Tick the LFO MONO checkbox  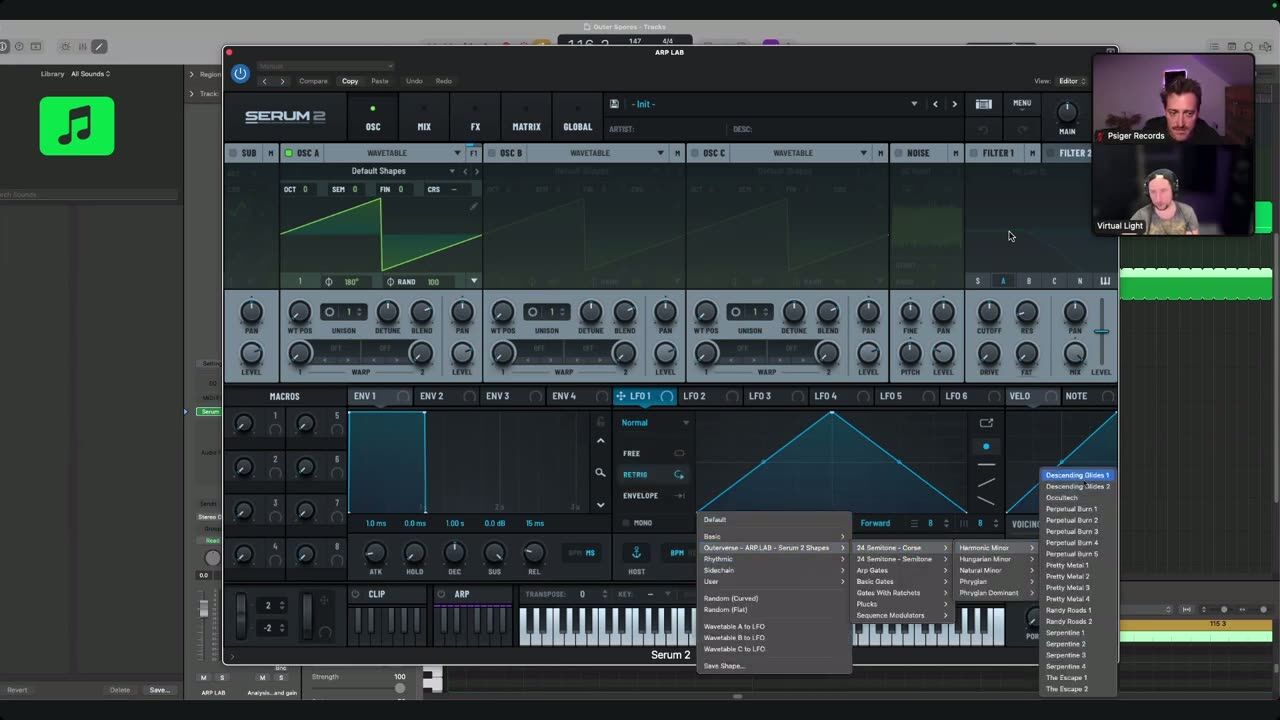pyautogui.click(x=626, y=523)
